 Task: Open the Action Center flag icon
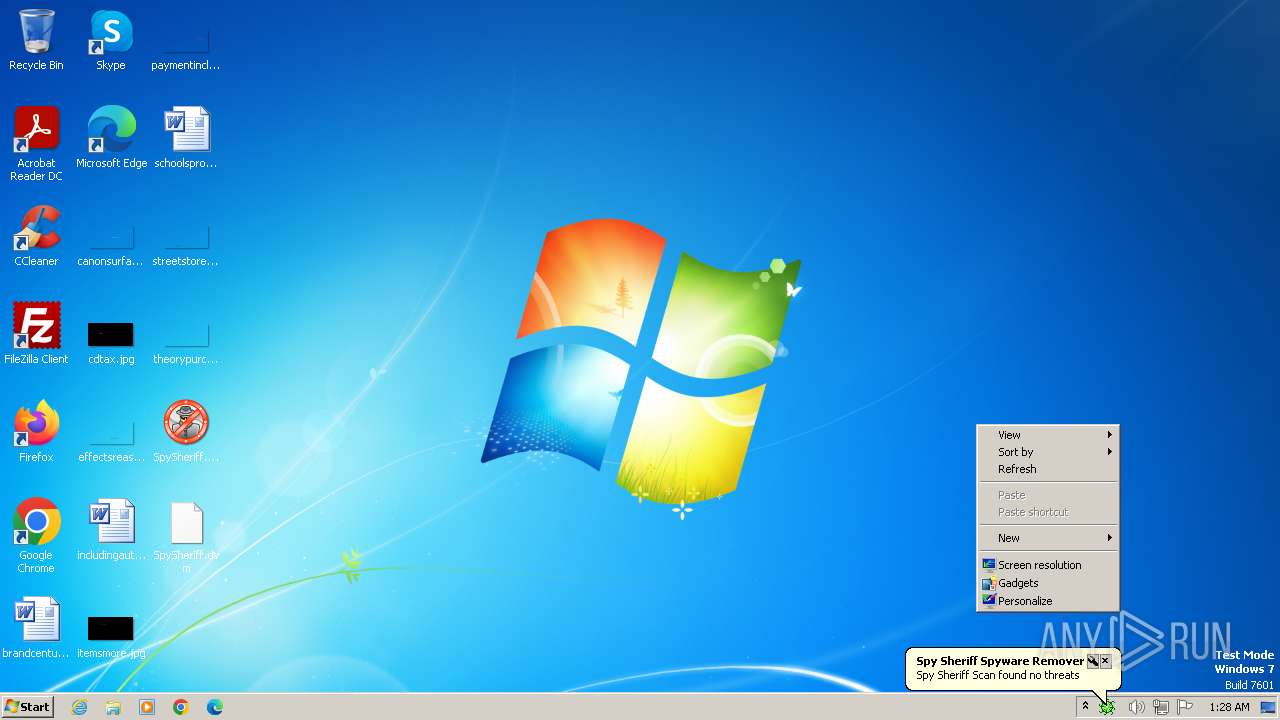1185,707
